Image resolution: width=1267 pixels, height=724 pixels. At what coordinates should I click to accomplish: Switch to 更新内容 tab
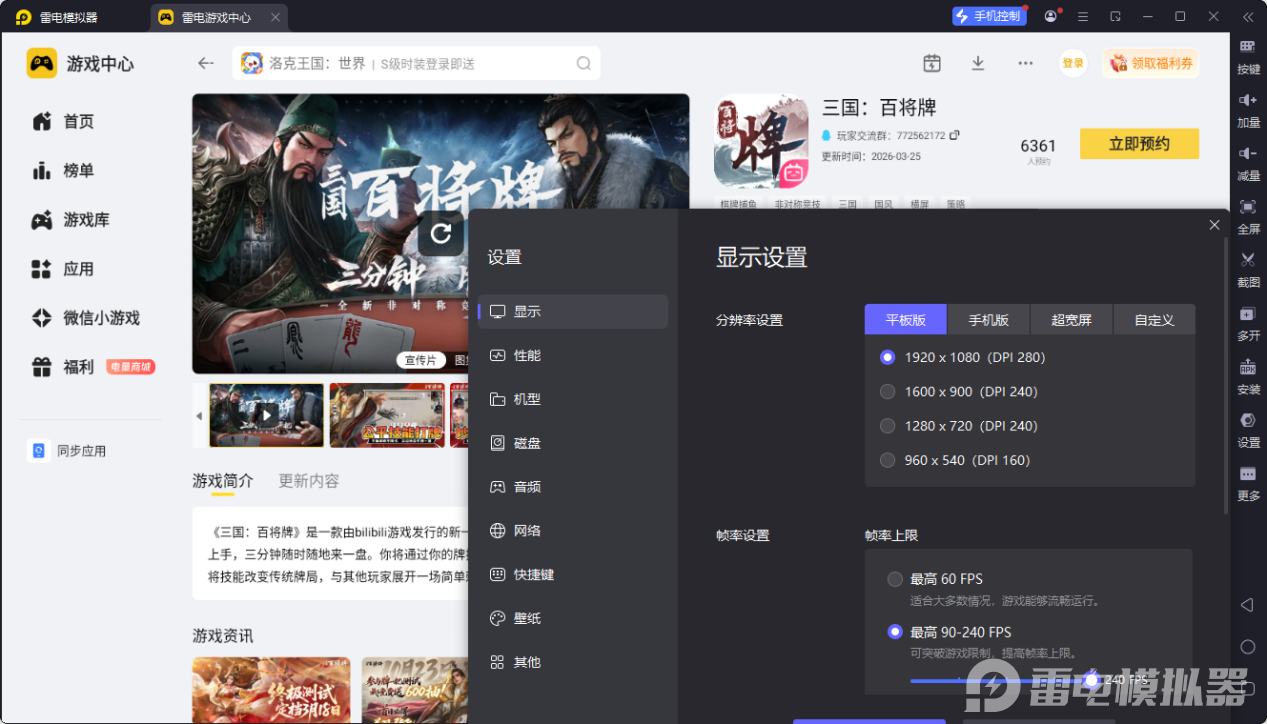[309, 481]
